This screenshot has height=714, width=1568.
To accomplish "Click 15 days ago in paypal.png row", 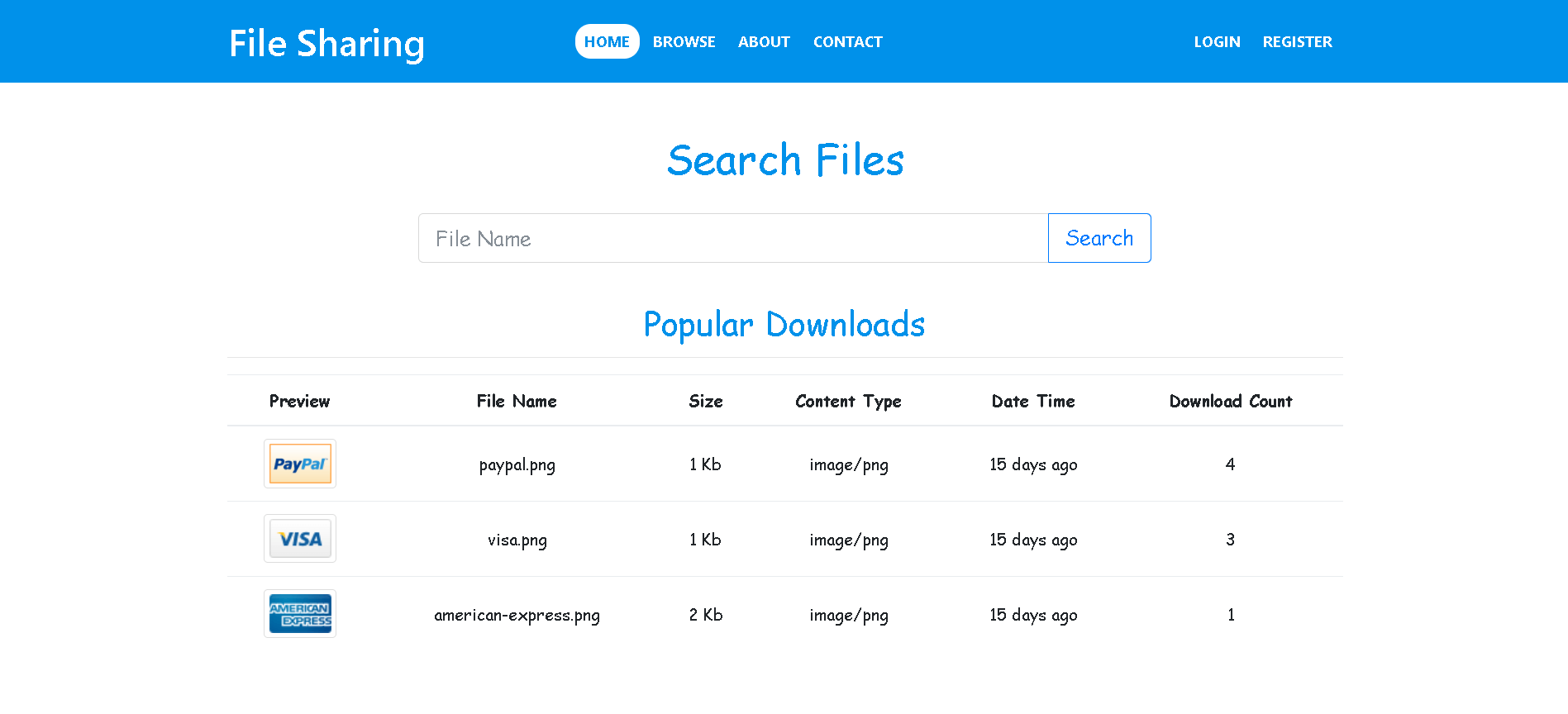I will 1033,464.
